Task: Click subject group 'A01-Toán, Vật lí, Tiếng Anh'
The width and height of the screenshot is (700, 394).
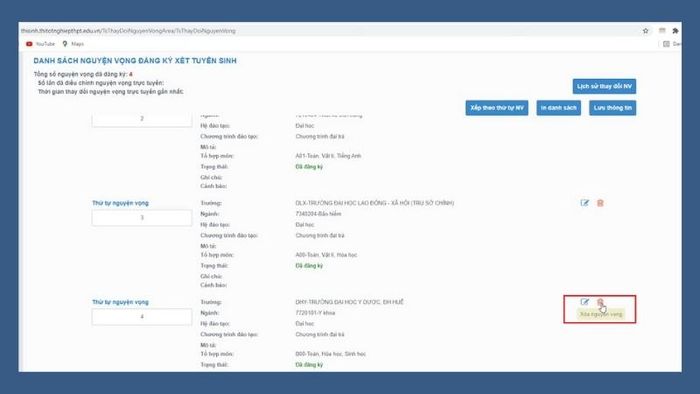Action: click(328, 156)
